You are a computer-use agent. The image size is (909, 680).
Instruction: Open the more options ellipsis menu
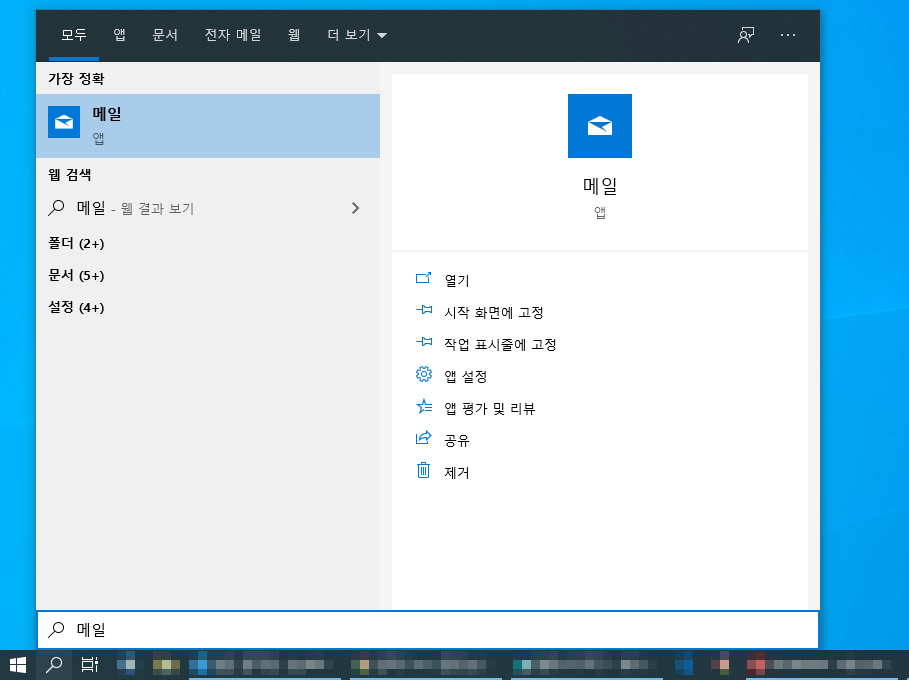(x=788, y=35)
